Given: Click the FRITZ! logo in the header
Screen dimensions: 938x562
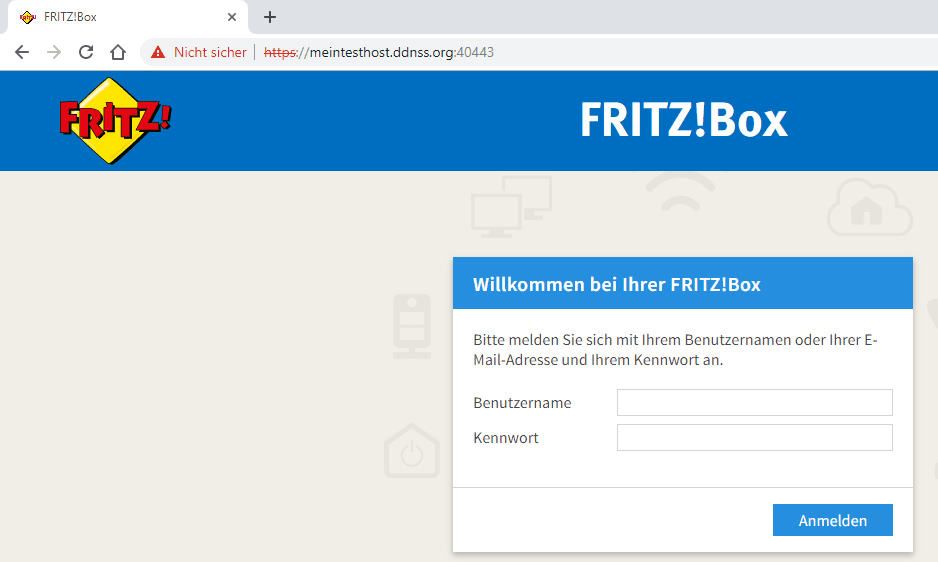Looking at the screenshot, I should 115,121.
